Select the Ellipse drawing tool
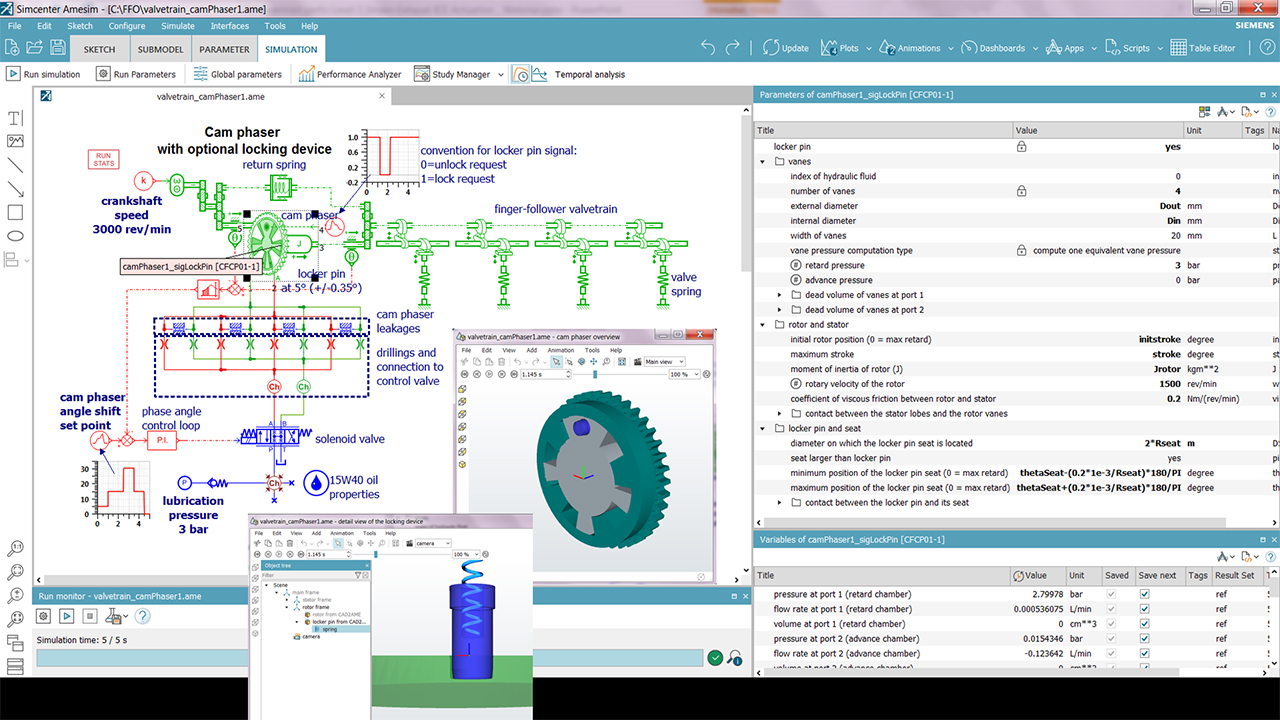The width and height of the screenshot is (1280, 720). [15, 237]
